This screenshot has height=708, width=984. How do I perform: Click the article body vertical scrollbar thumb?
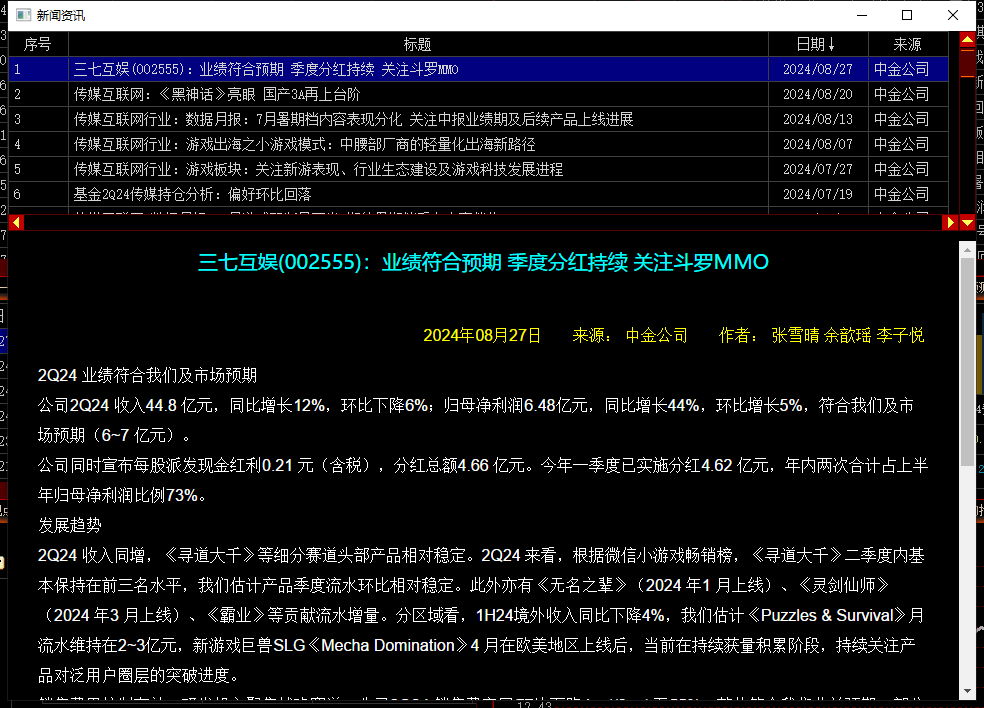[967, 360]
